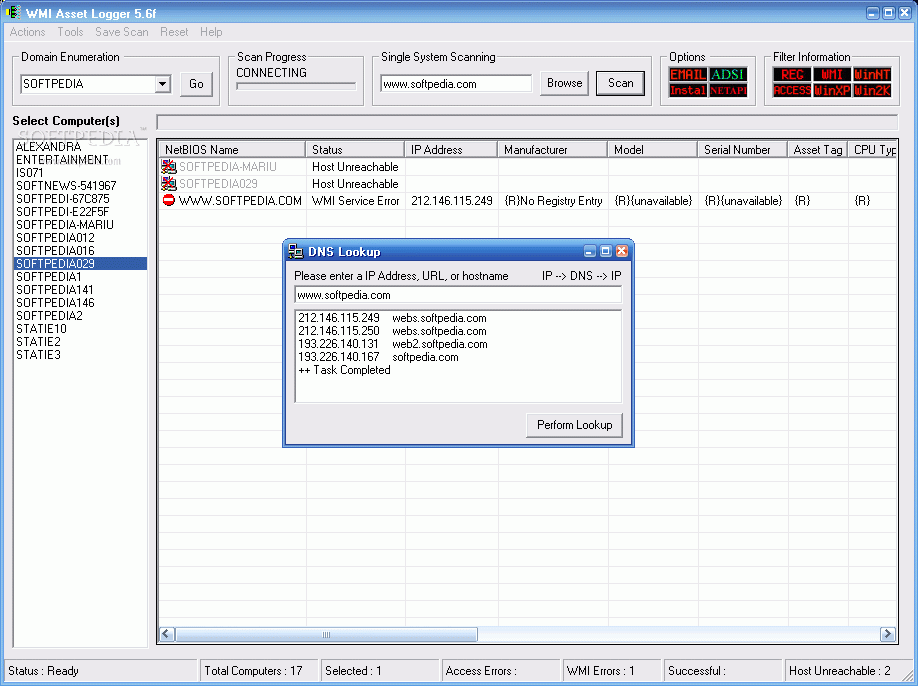
Task: Click the Browse button
Action: click(x=564, y=83)
